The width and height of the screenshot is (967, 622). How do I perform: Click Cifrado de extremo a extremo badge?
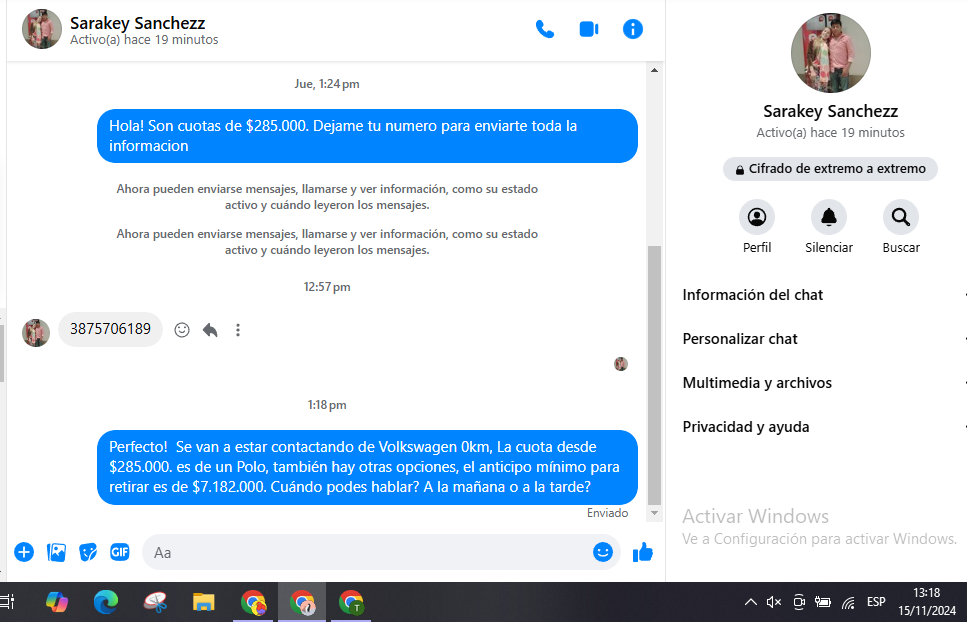point(830,169)
